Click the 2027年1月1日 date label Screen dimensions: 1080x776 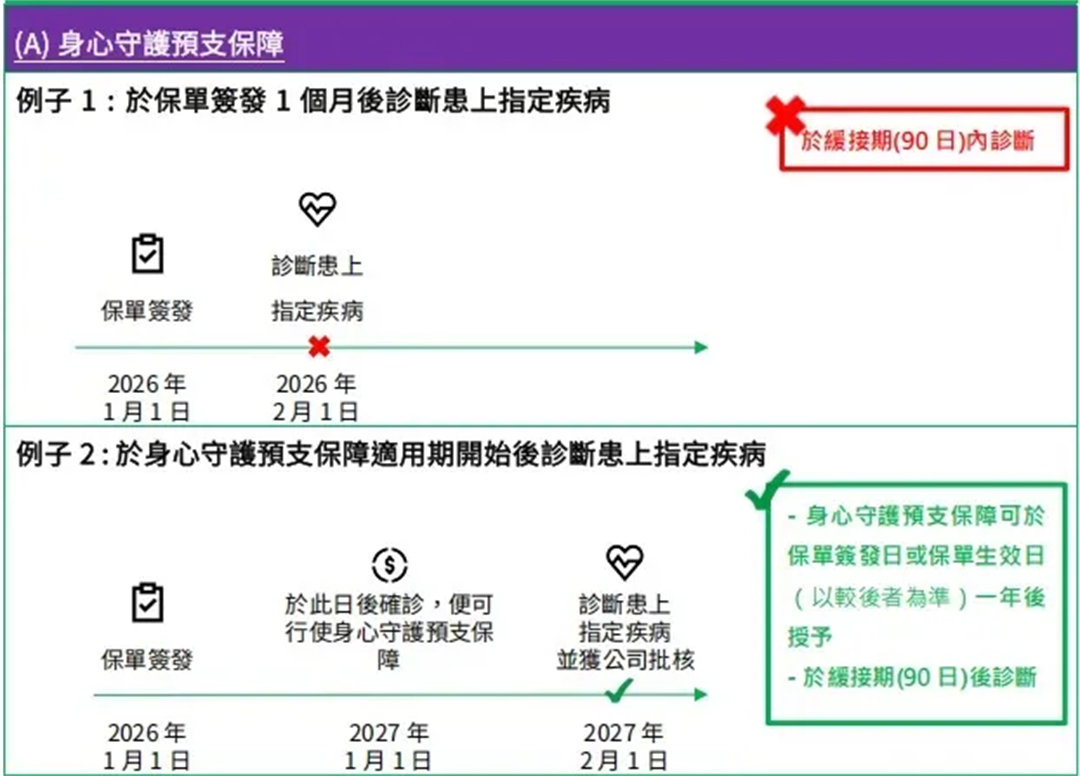pyautogui.click(x=389, y=746)
